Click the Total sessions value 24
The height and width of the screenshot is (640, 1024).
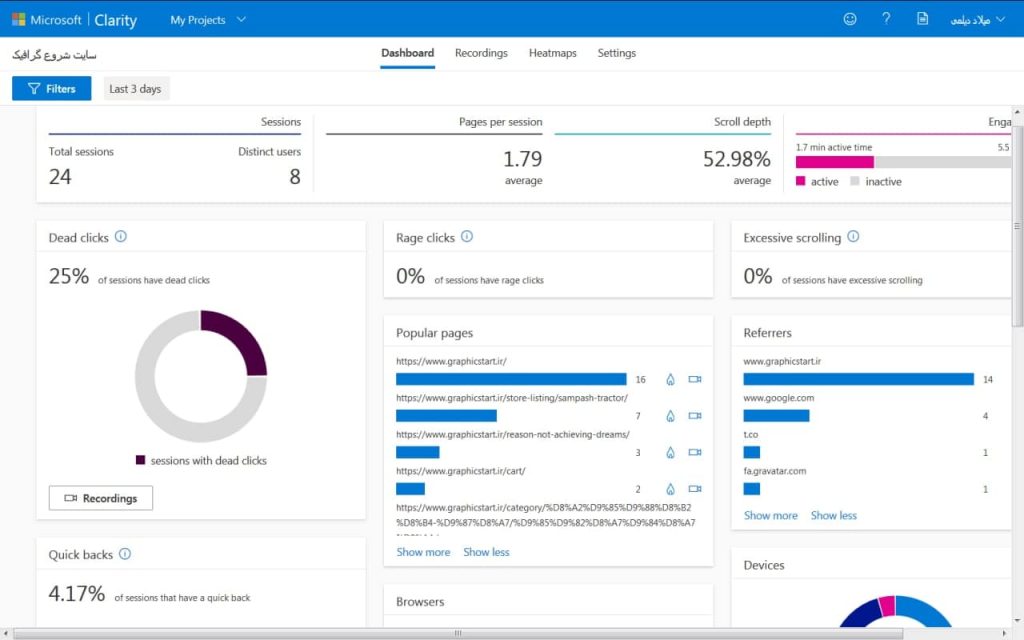tap(60, 177)
